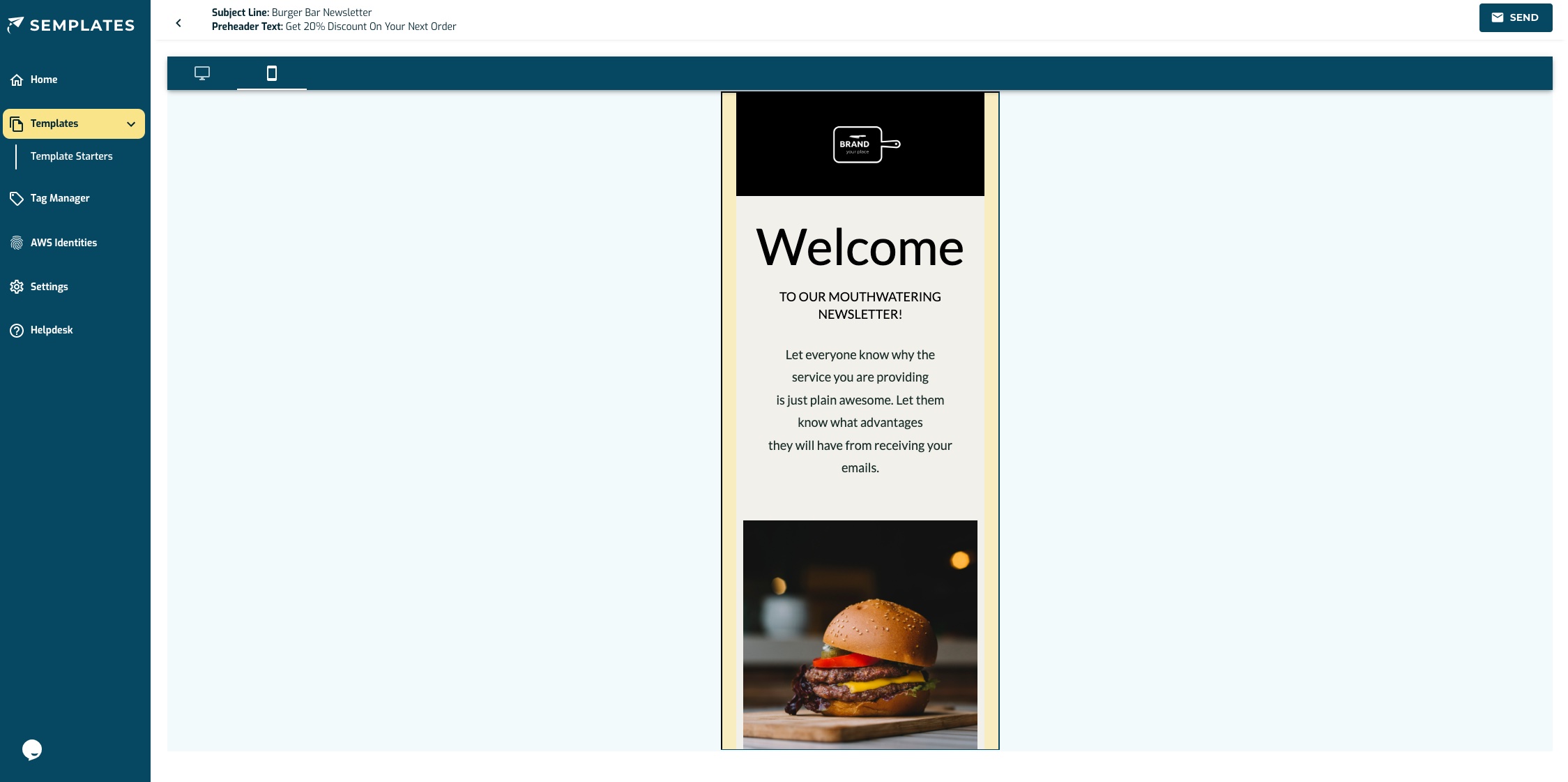
Task: Collapse the Templates menu chevron
Action: point(131,124)
